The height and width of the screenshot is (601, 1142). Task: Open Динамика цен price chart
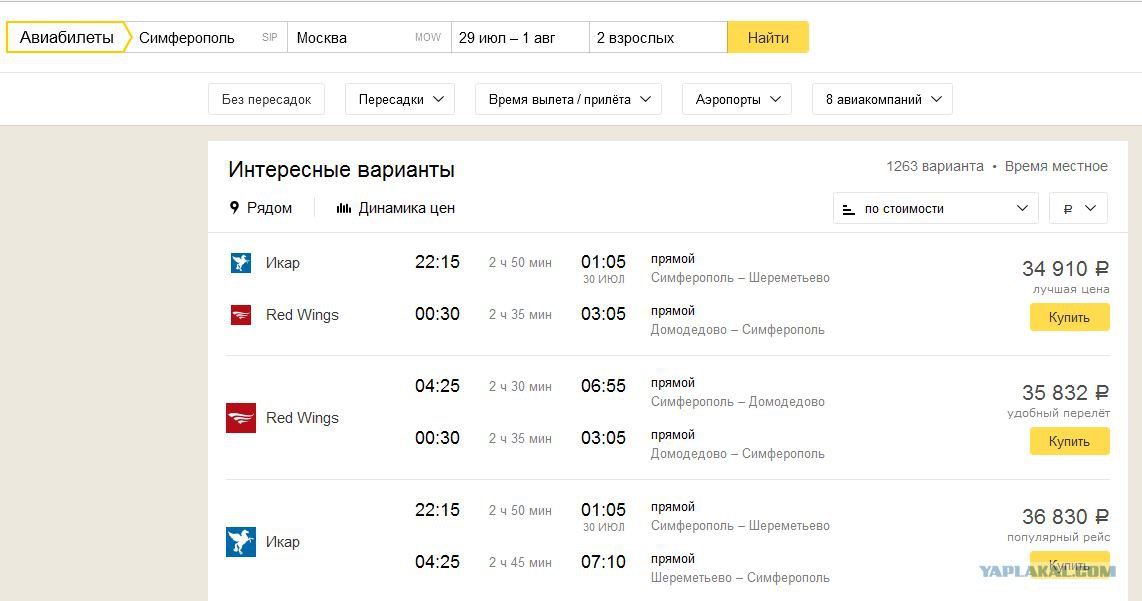tap(395, 208)
